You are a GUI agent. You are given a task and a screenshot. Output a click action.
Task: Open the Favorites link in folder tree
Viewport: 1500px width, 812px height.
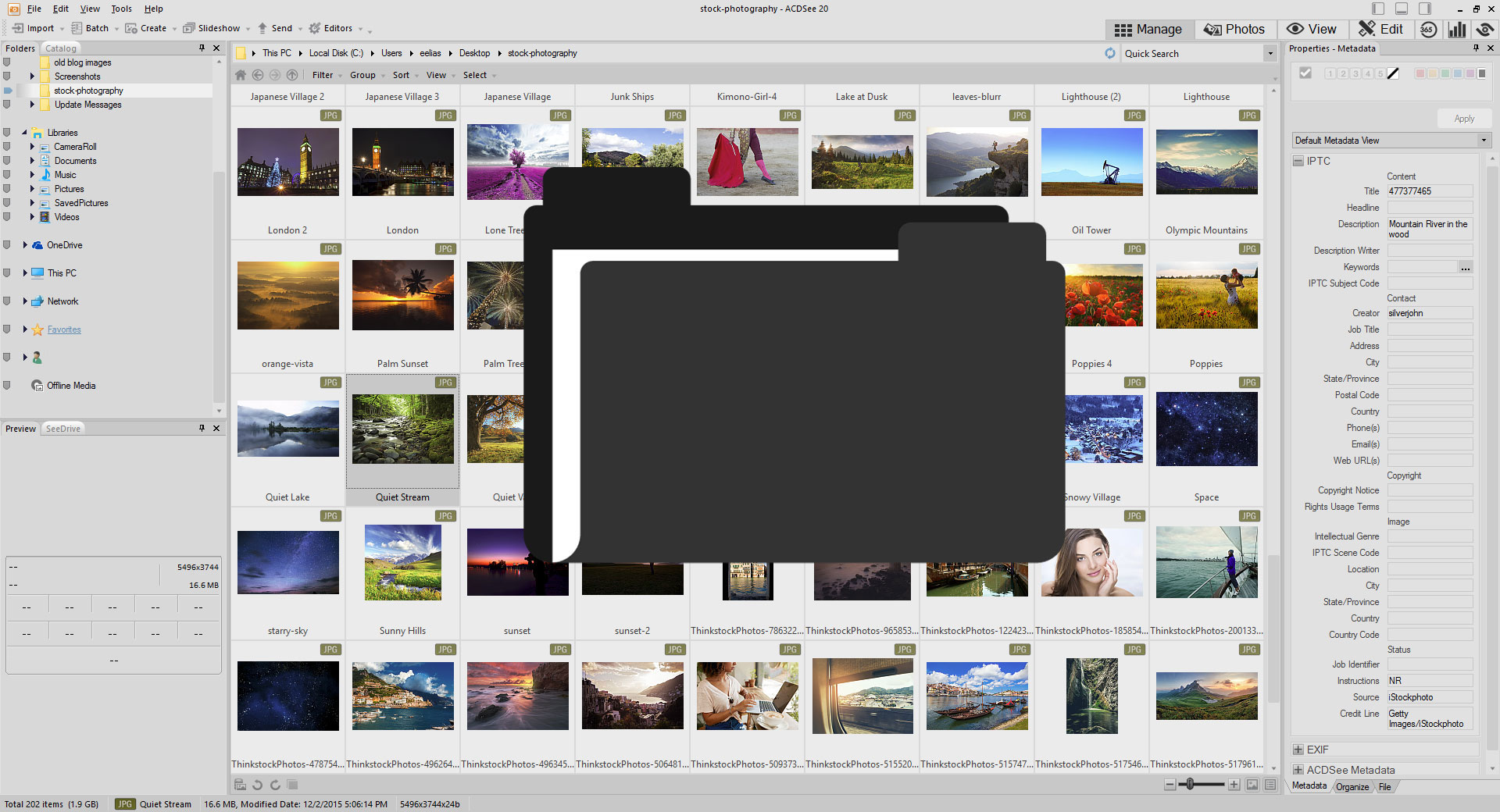(64, 329)
